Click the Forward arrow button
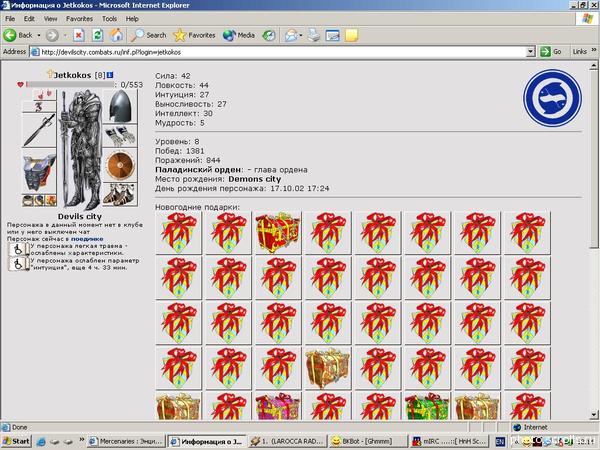This screenshot has height=450, width=600. tap(52, 36)
